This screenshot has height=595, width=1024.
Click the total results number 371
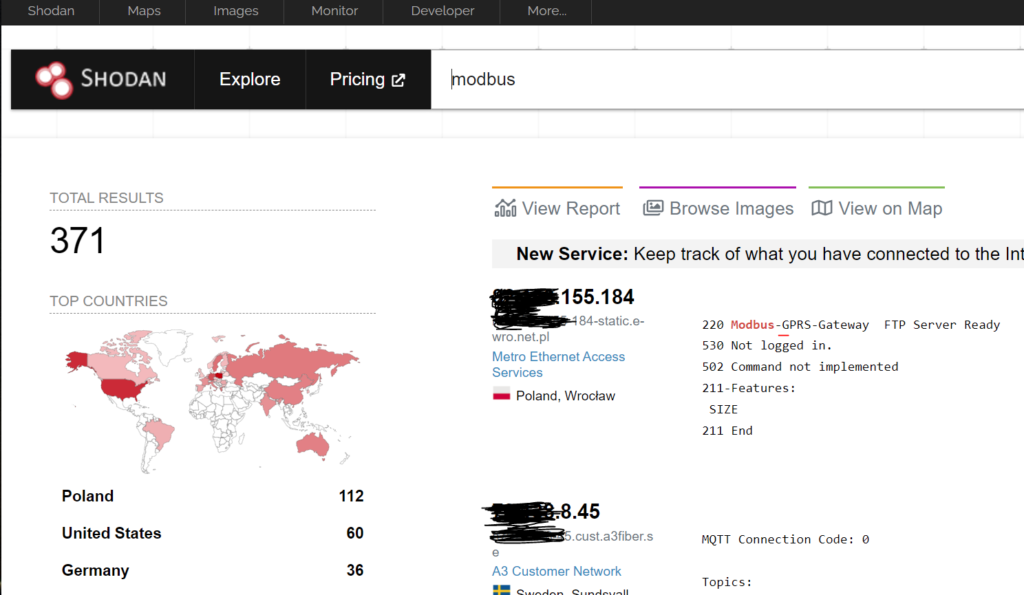77,240
